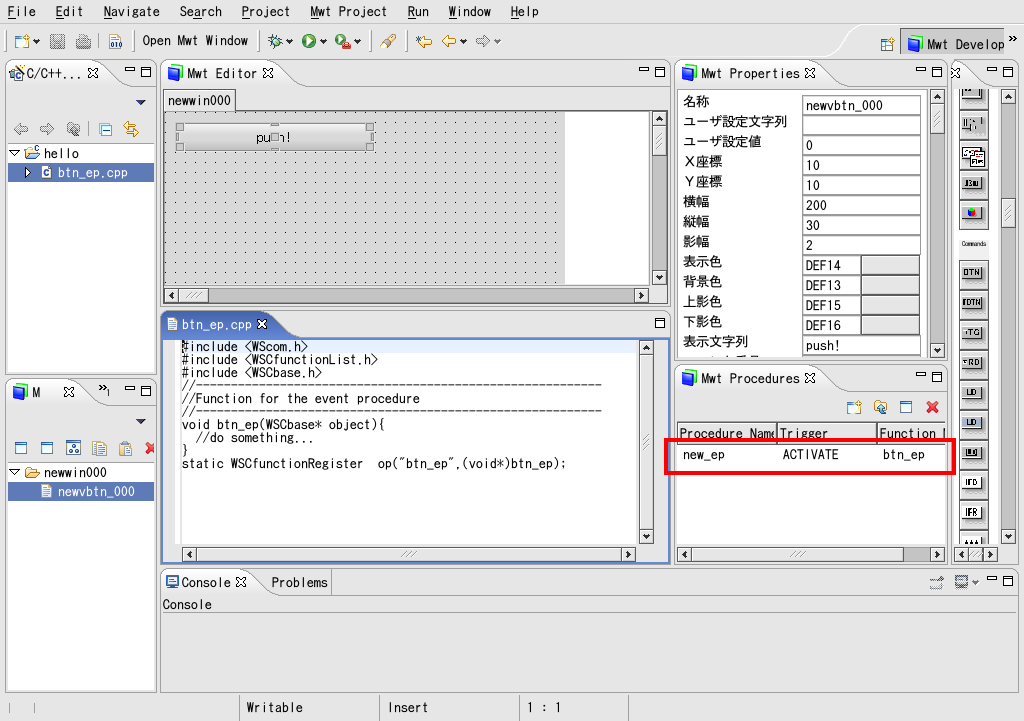Open the Run dropdown arrow
Viewport: 1024px width, 721px height.
tap(323, 42)
